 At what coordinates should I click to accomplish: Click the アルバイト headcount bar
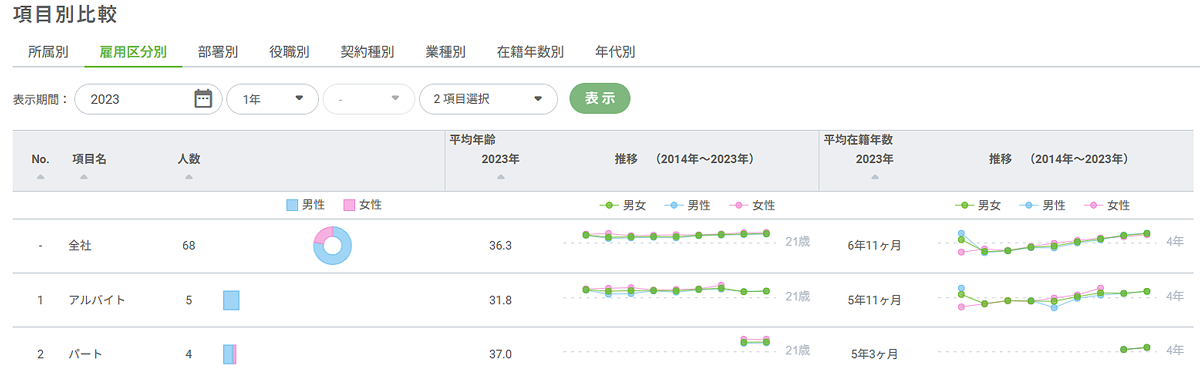pyautogui.click(x=231, y=300)
